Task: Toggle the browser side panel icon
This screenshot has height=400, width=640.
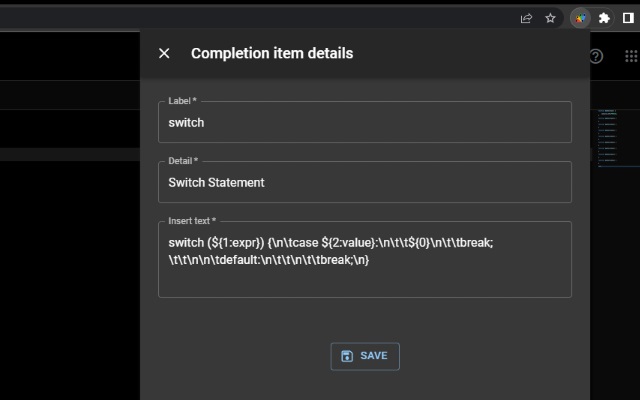Action: coord(628,18)
